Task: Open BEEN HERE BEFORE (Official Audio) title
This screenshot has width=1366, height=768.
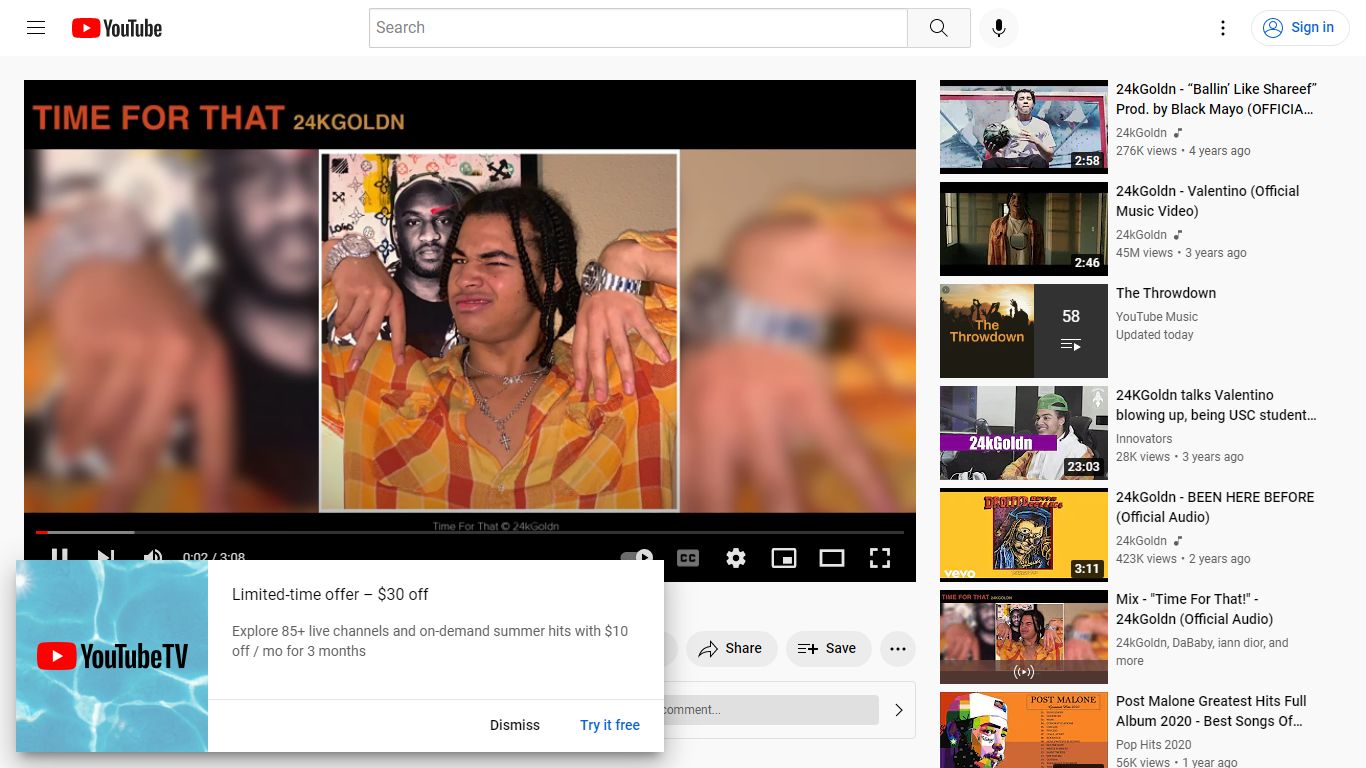Action: click(x=1215, y=507)
